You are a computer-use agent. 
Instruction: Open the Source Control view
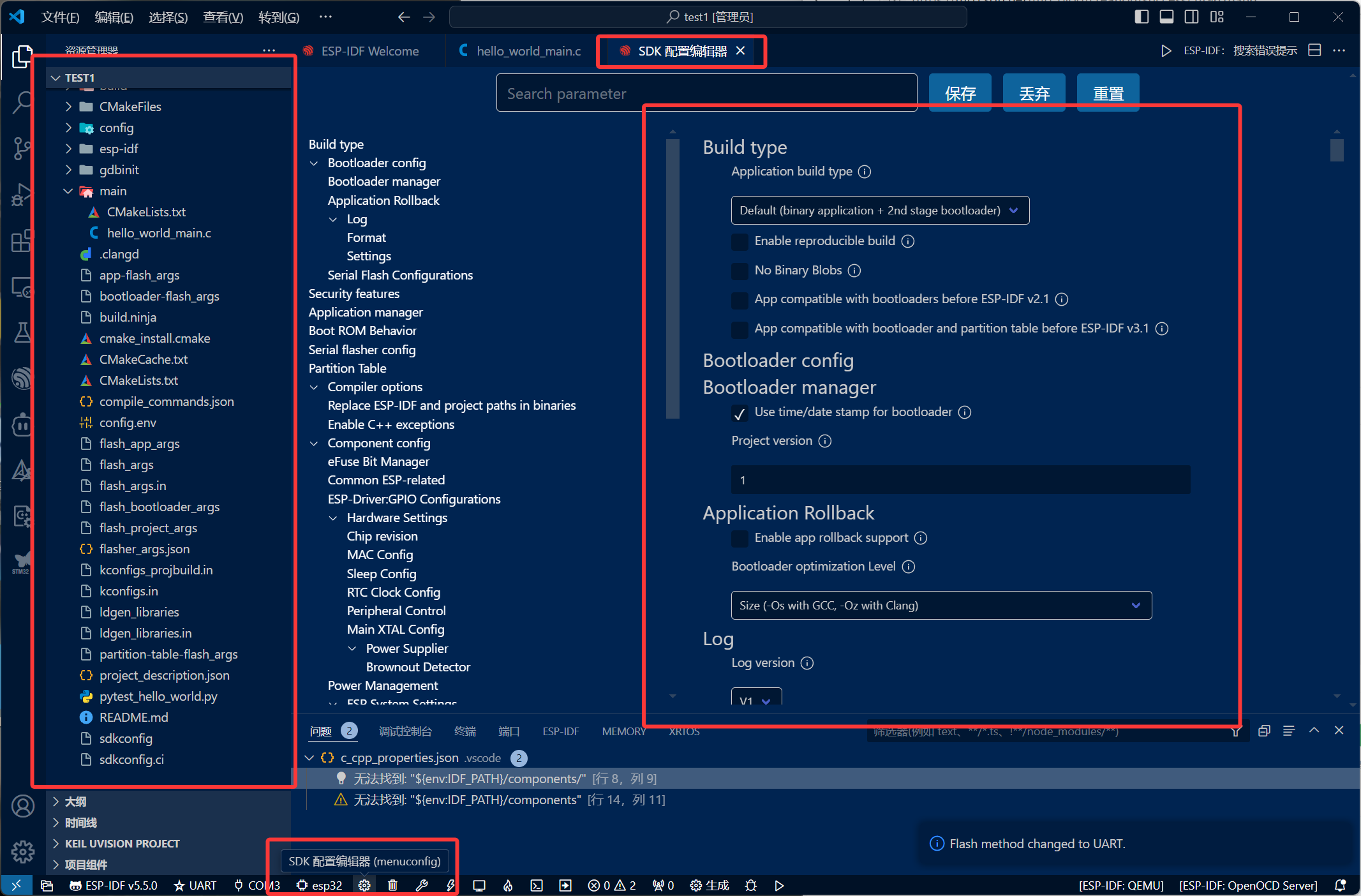[x=22, y=148]
